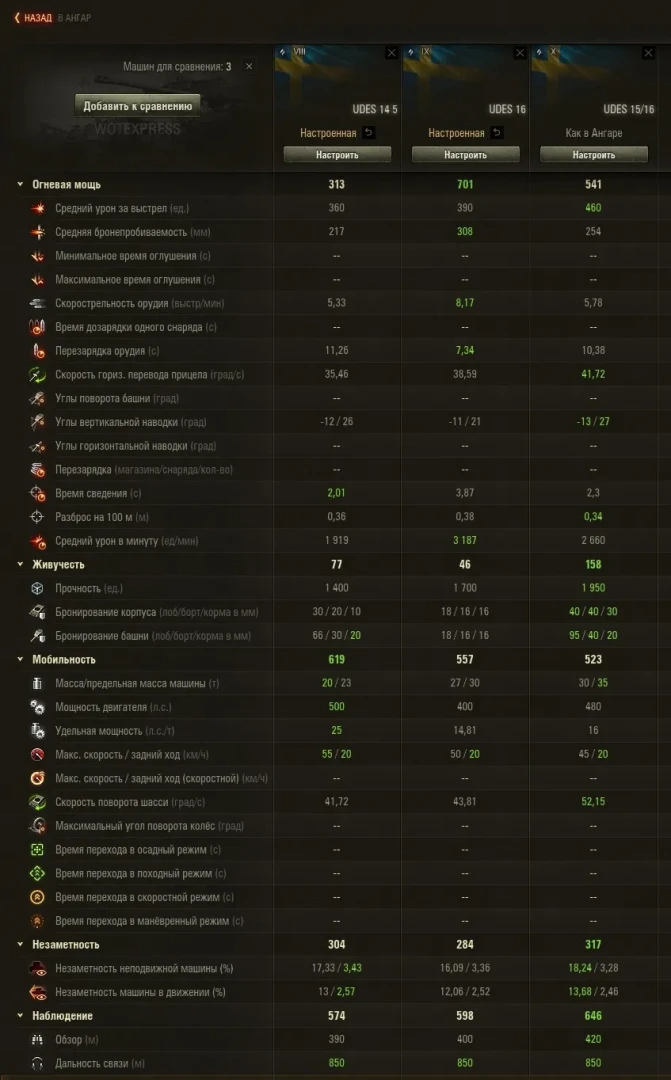This screenshot has width=671, height=1080.
Task: Remove UDES 14 5 from the comparison
Action: 392,53
